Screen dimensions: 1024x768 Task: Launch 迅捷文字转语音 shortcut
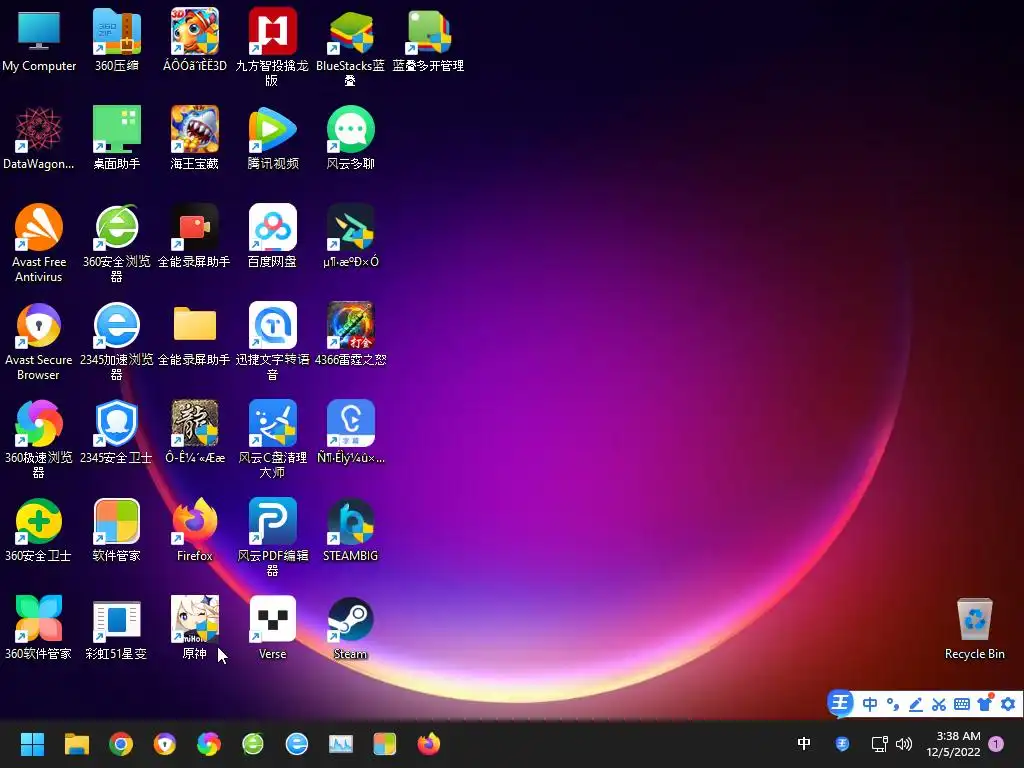coord(272,341)
